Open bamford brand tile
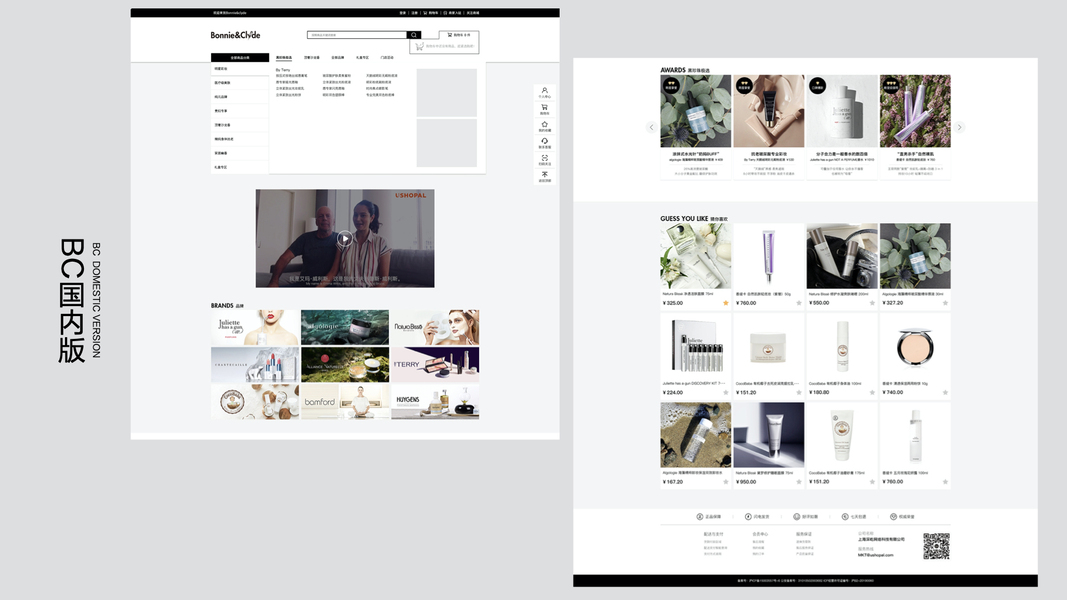The width and height of the screenshot is (1067, 600). [x=345, y=401]
